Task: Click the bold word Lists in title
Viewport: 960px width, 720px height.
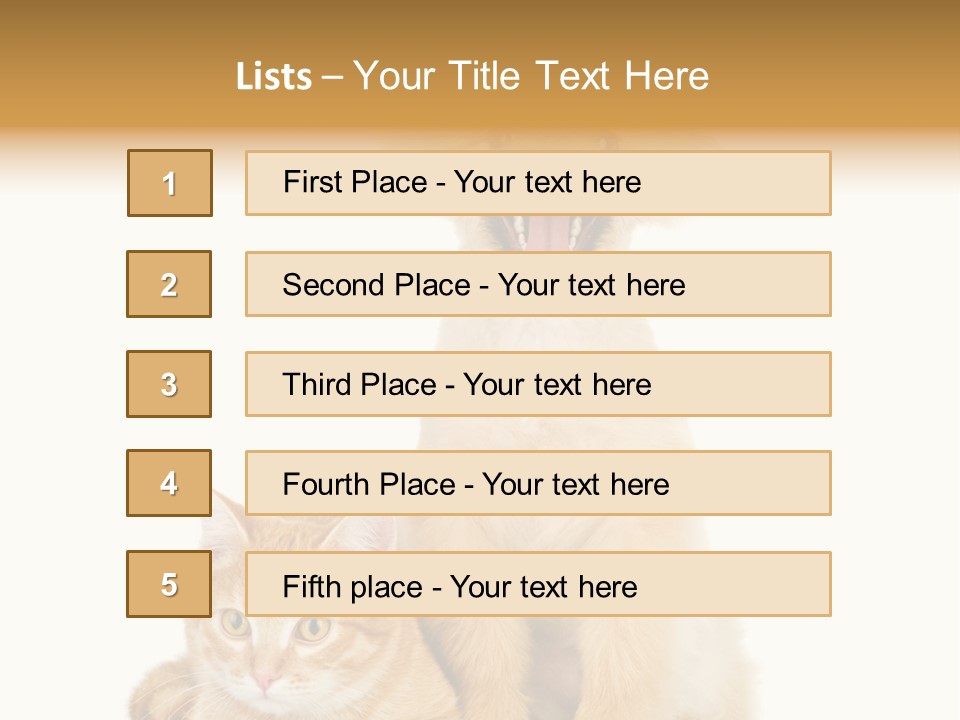Action: [274, 77]
